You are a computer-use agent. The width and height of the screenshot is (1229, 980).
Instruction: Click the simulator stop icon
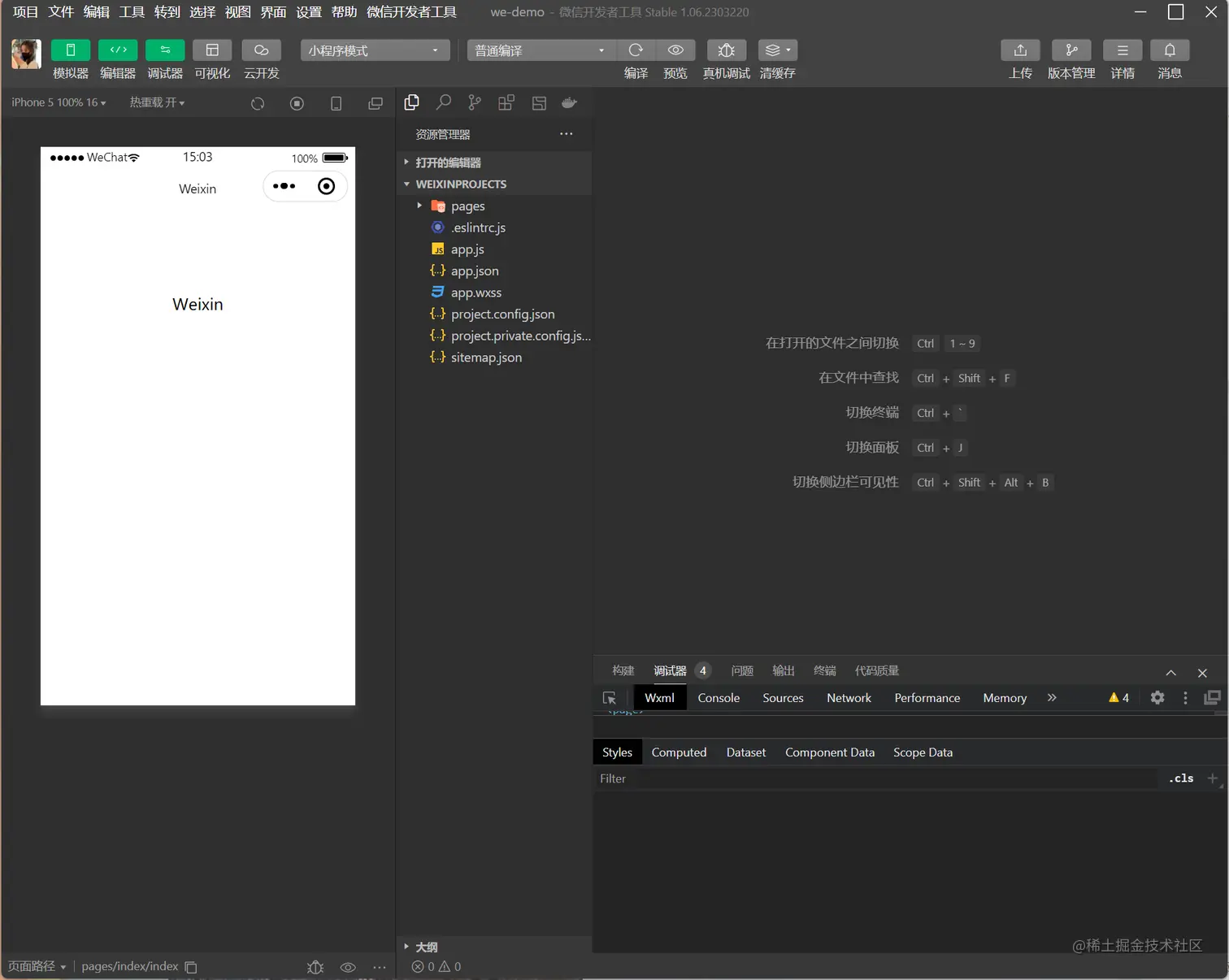click(x=297, y=103)
